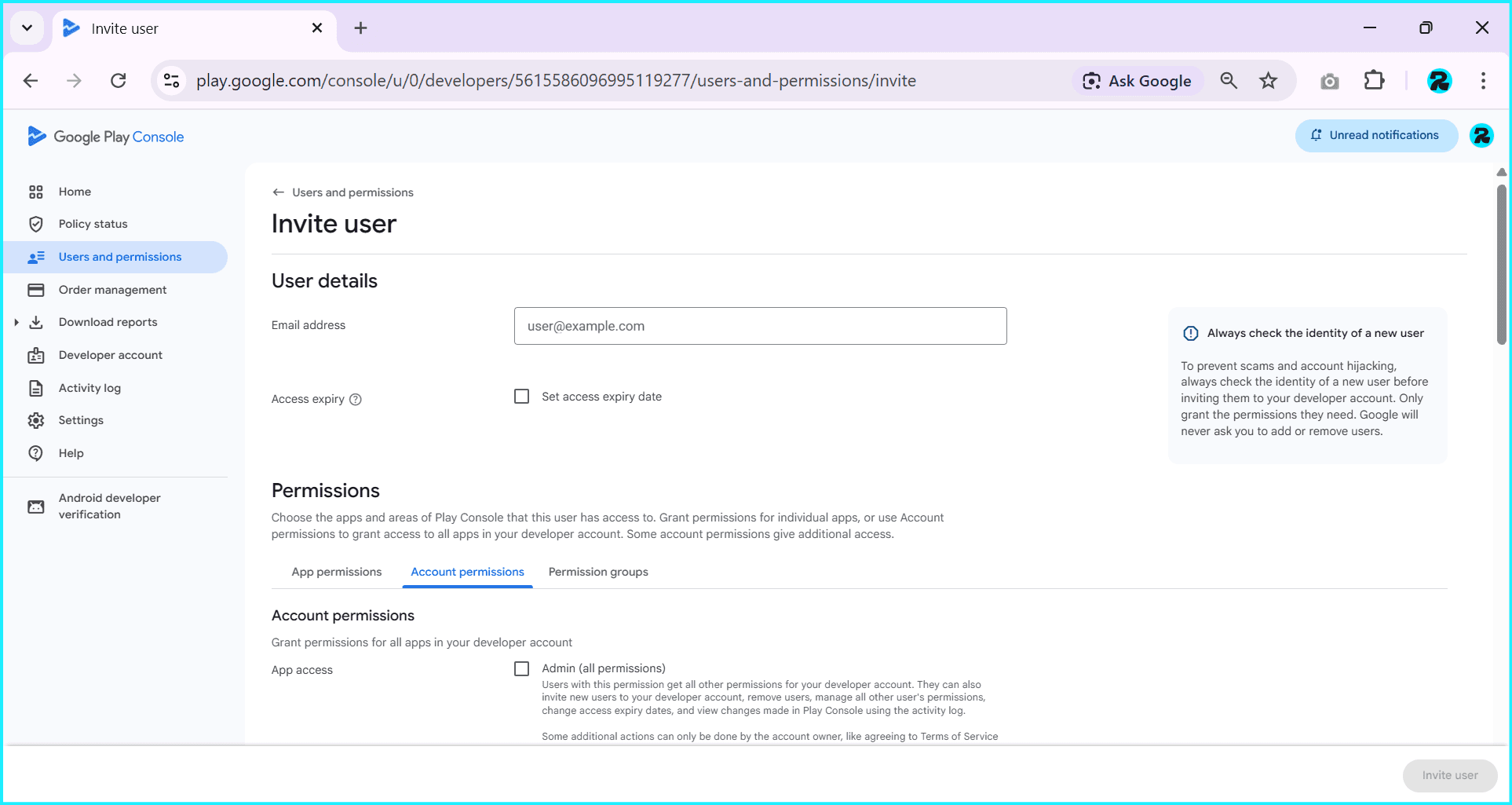Click the scrollbar up arrow
This screenshot has width=1512, height=805.
(1501, 172)
